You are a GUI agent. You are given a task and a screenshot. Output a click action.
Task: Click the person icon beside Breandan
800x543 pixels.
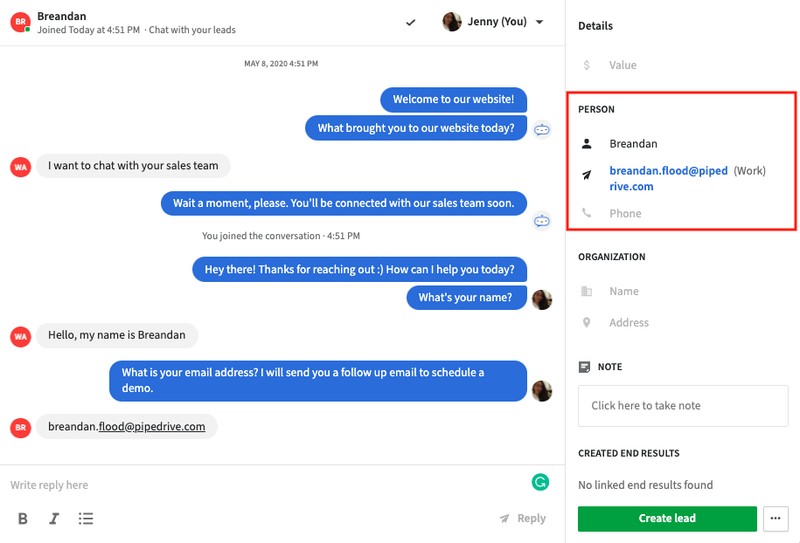tap(587, 144)
